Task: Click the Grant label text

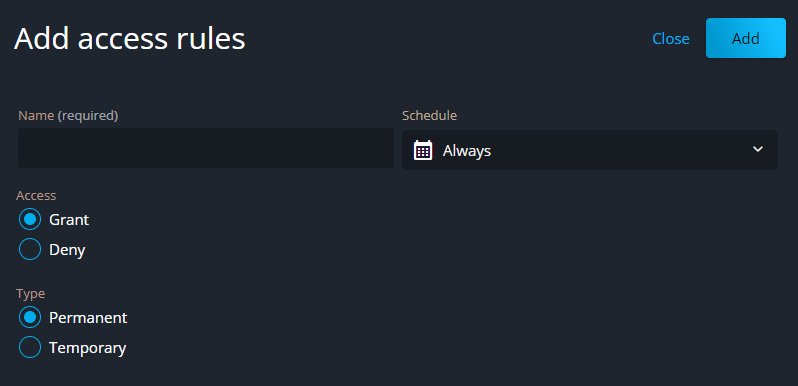Action: point(69,220)
